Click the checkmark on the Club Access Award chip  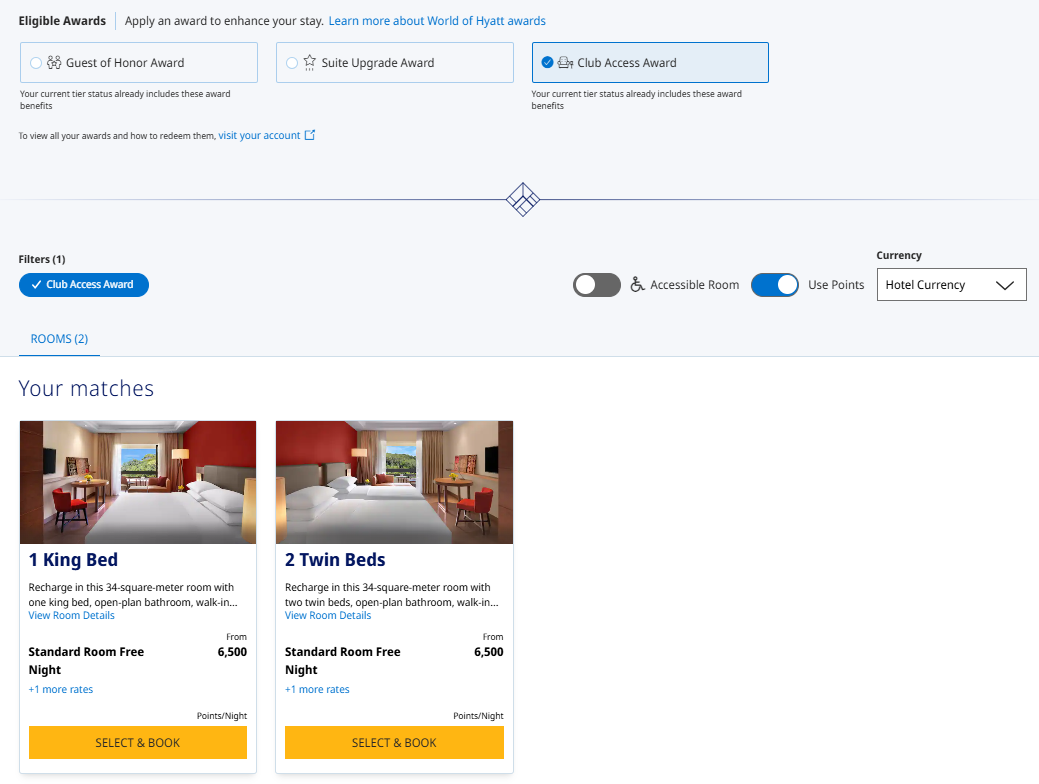tap(34, 284)
